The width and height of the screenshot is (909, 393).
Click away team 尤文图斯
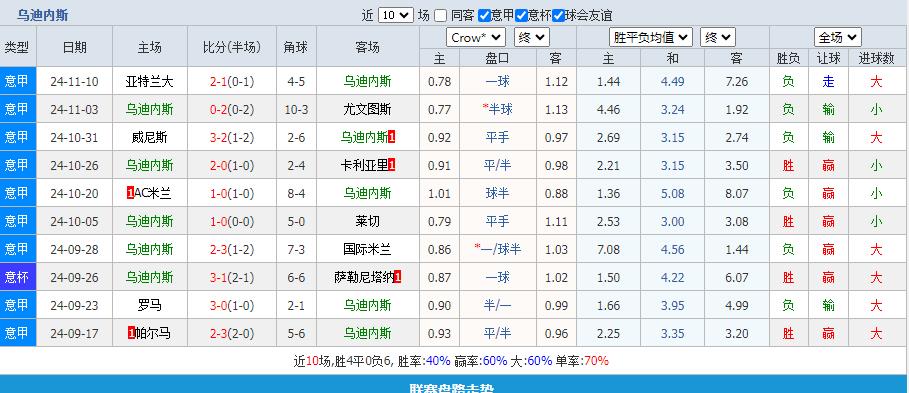click(x=368, y=109)
